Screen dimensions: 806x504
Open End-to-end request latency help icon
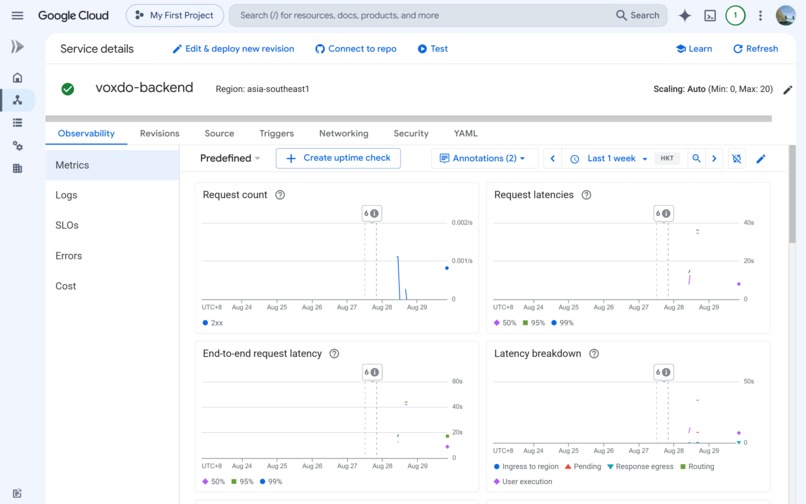pyautogui.click(x=334, y=354)
